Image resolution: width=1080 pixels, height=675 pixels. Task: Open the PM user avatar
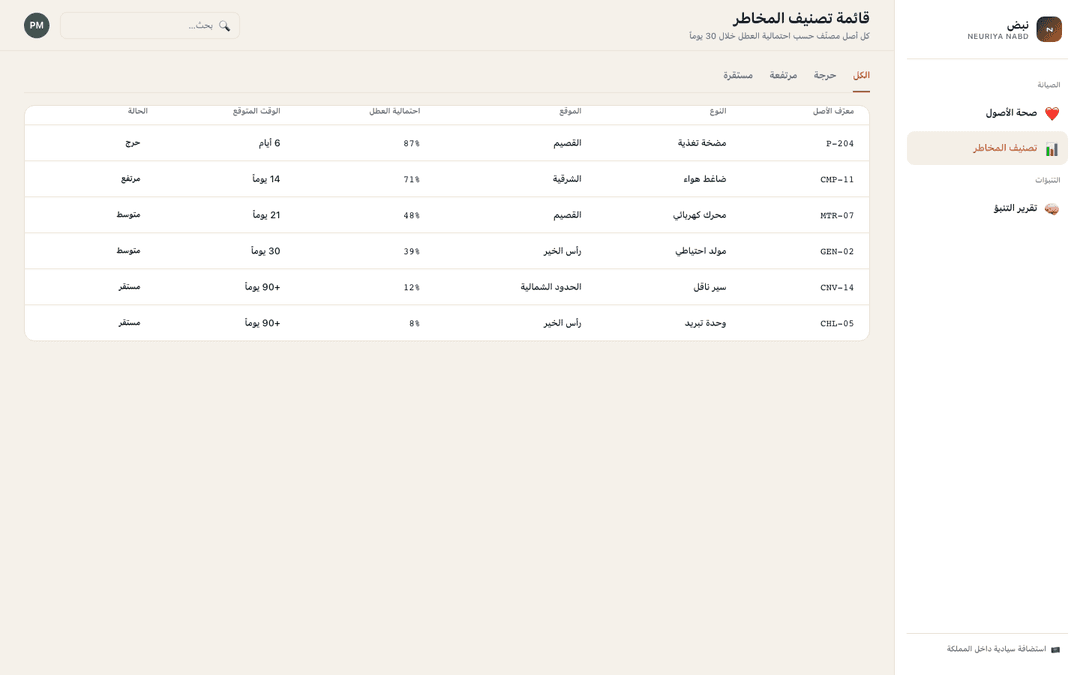[37, 25]
